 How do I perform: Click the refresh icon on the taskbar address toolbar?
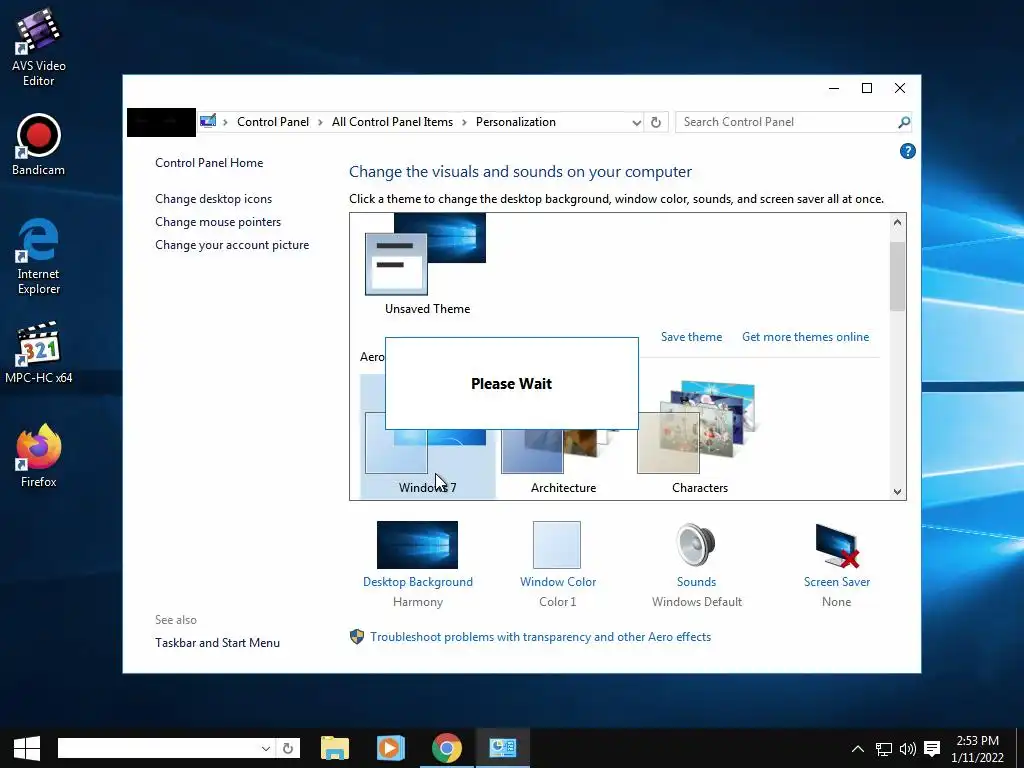[x=287, y=748]
